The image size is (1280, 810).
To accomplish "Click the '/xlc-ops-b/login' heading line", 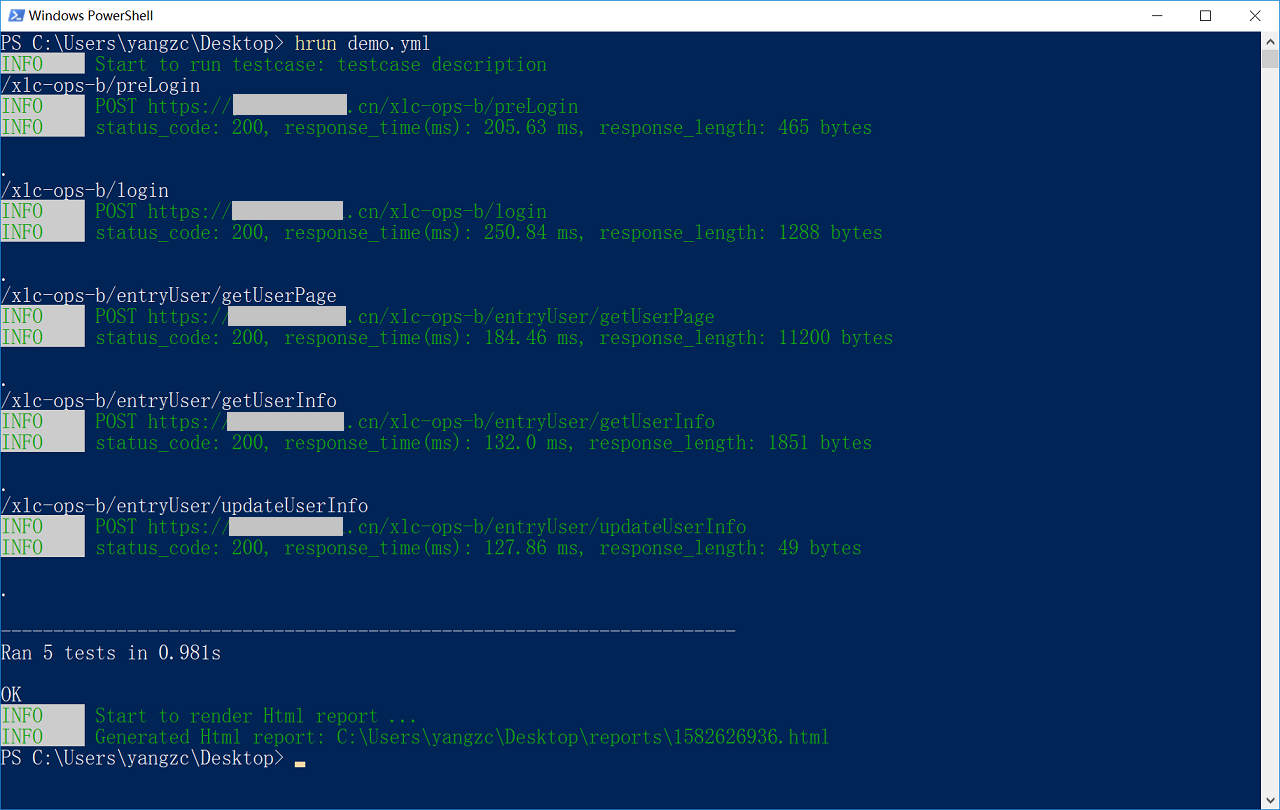I will pos(84,190).
